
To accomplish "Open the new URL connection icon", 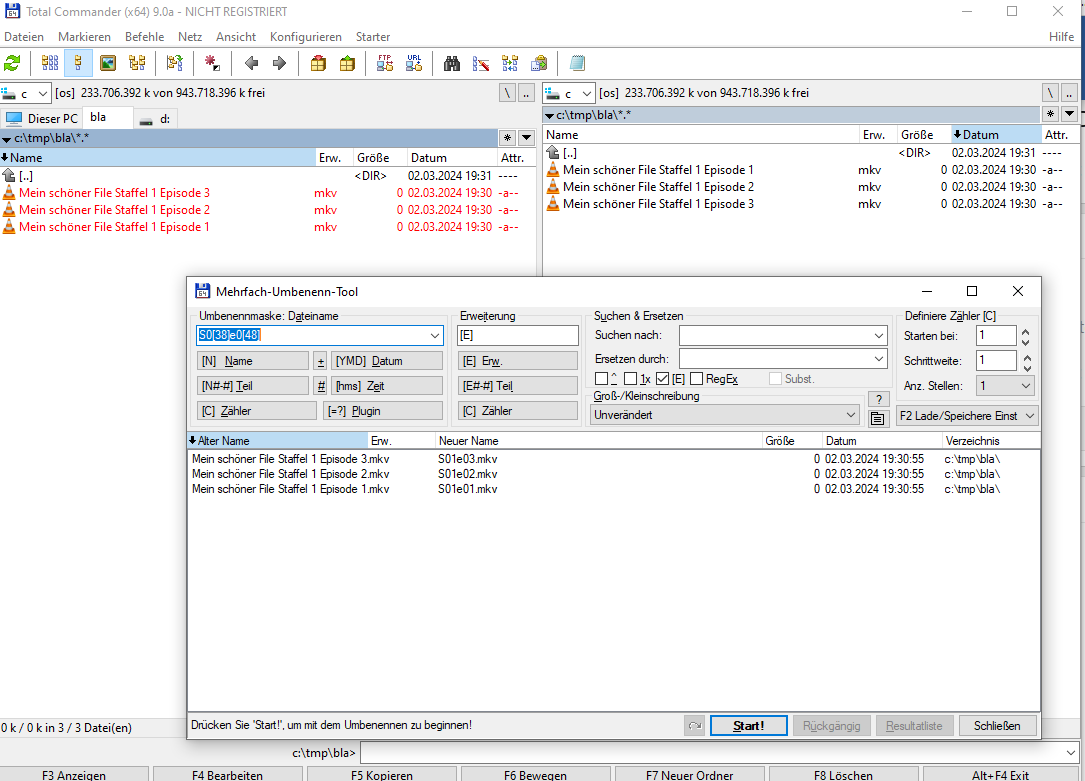I will (414, 64).
